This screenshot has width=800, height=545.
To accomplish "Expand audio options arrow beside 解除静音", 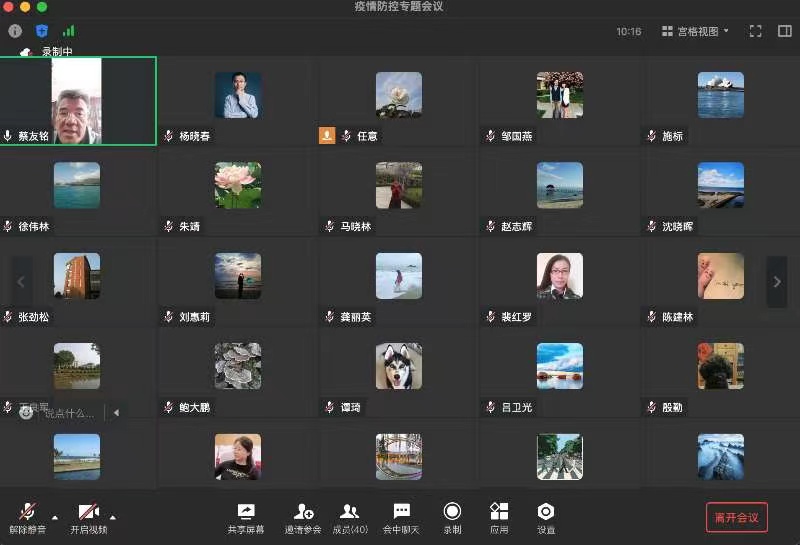I will (55, 517).
